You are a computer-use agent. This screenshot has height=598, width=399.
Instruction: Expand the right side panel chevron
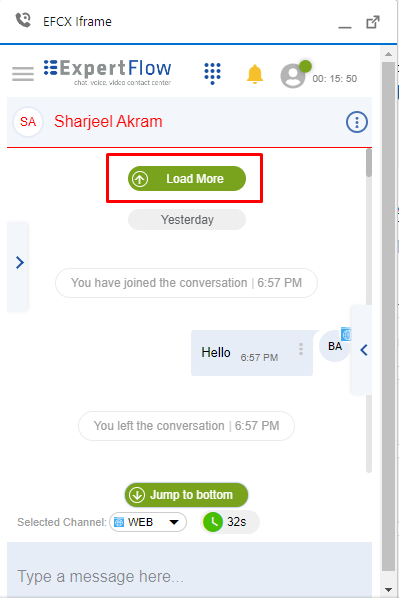pyautogui.click(x=364, y=350)
